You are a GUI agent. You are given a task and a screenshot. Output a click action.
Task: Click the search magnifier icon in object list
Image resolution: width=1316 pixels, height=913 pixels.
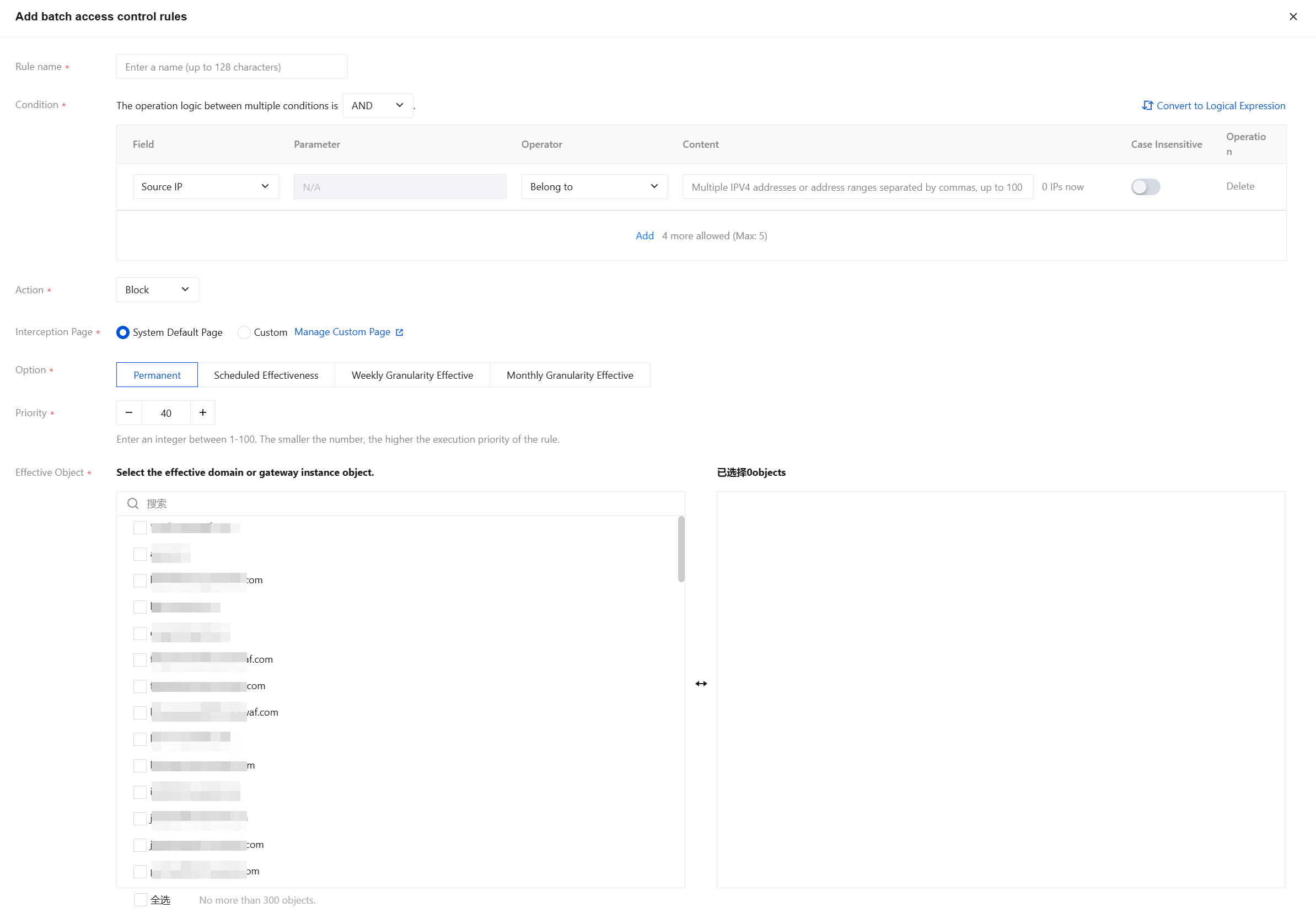[x=133, y=503]
